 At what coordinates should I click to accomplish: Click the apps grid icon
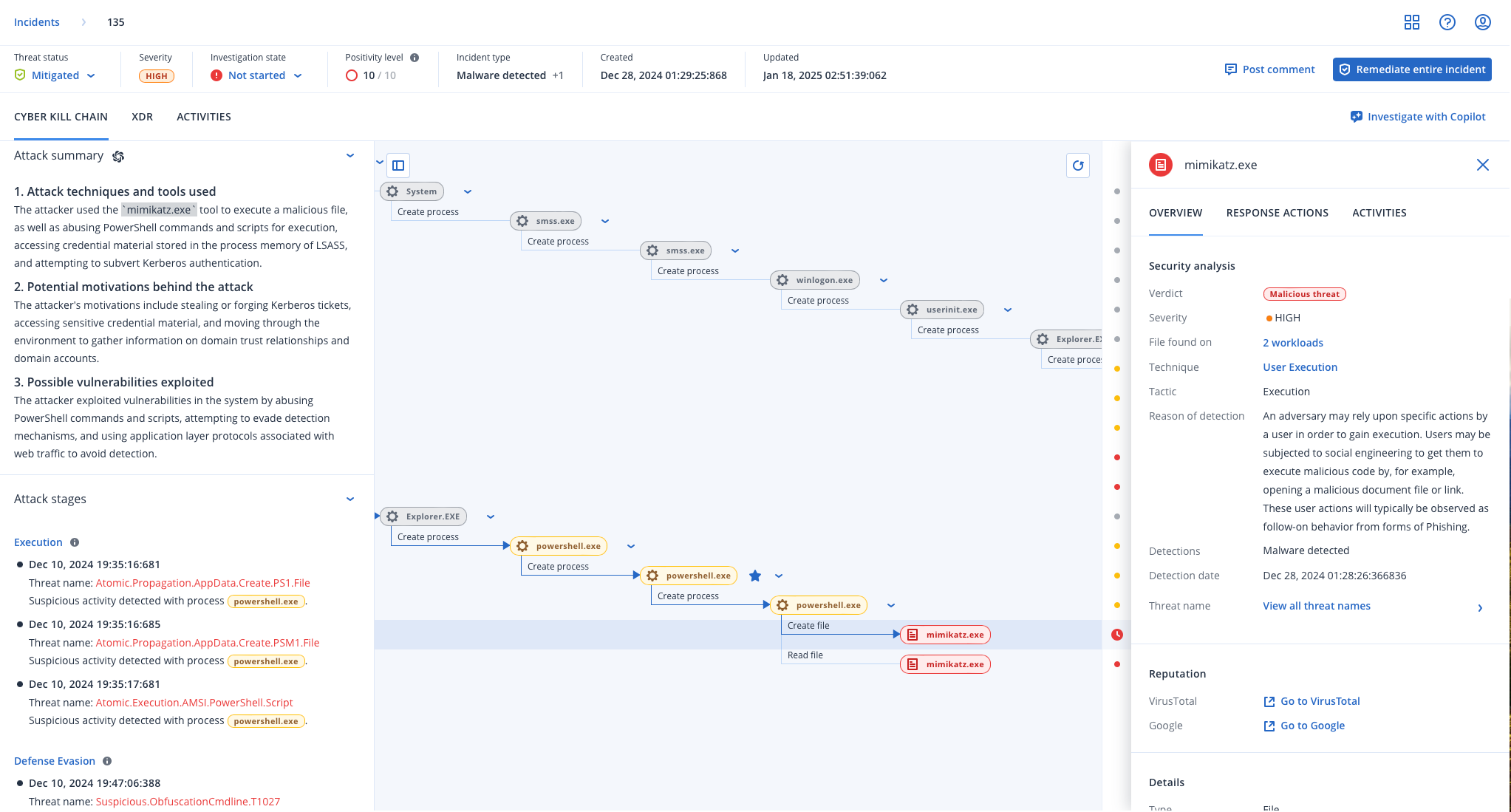[x=1411, y=22]
